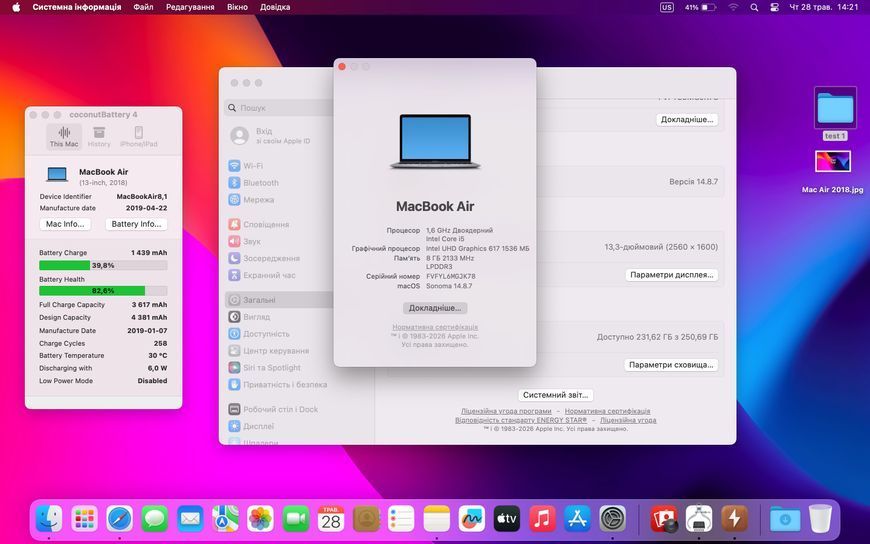Open Music app in the Dock
This screenshot has height=544, width=870.
click(x=542, y=519)
